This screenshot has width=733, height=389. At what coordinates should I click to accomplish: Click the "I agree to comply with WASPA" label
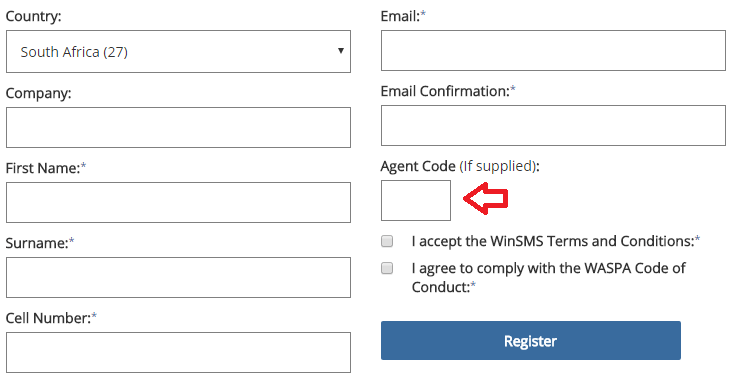click(548, 277)
